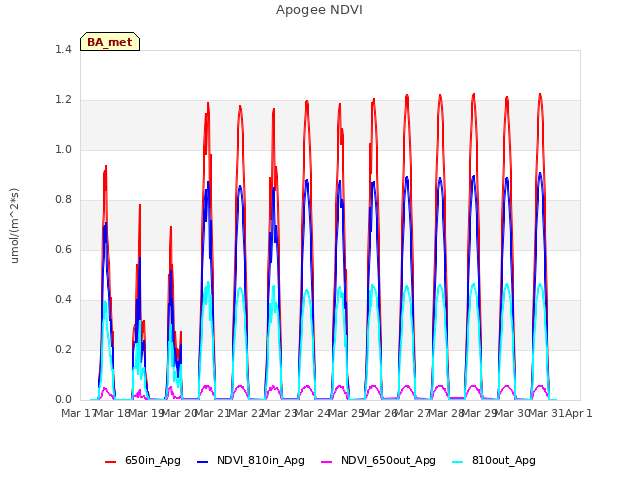Viewport: 640px width, 480px height.
Task: Click the 0.6 y-axis tick label
Action: click(63, 249)
